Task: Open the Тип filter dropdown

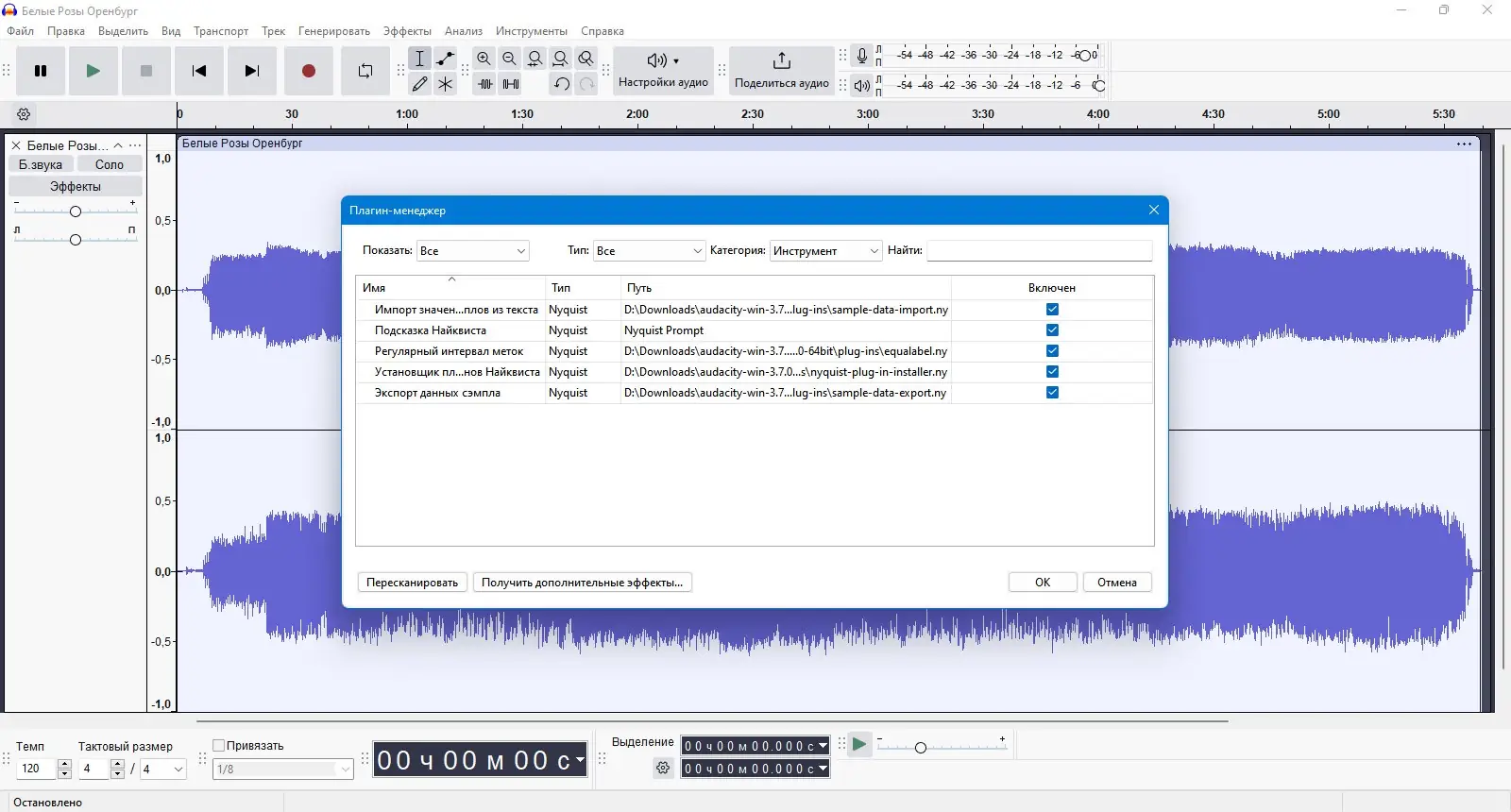Action: pos(649,251)
